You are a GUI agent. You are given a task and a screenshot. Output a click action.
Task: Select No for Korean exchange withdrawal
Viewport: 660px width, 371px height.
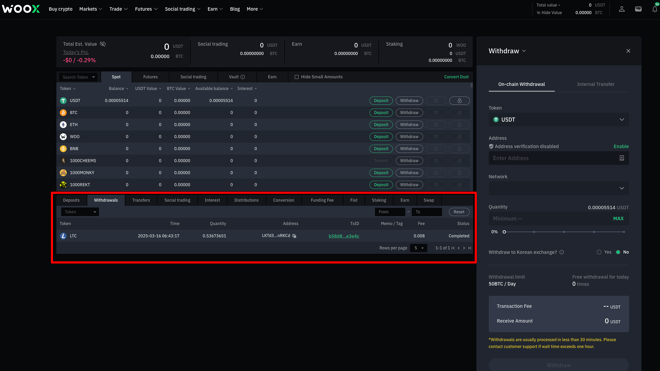pyautogui.click(x=618, y=252)
